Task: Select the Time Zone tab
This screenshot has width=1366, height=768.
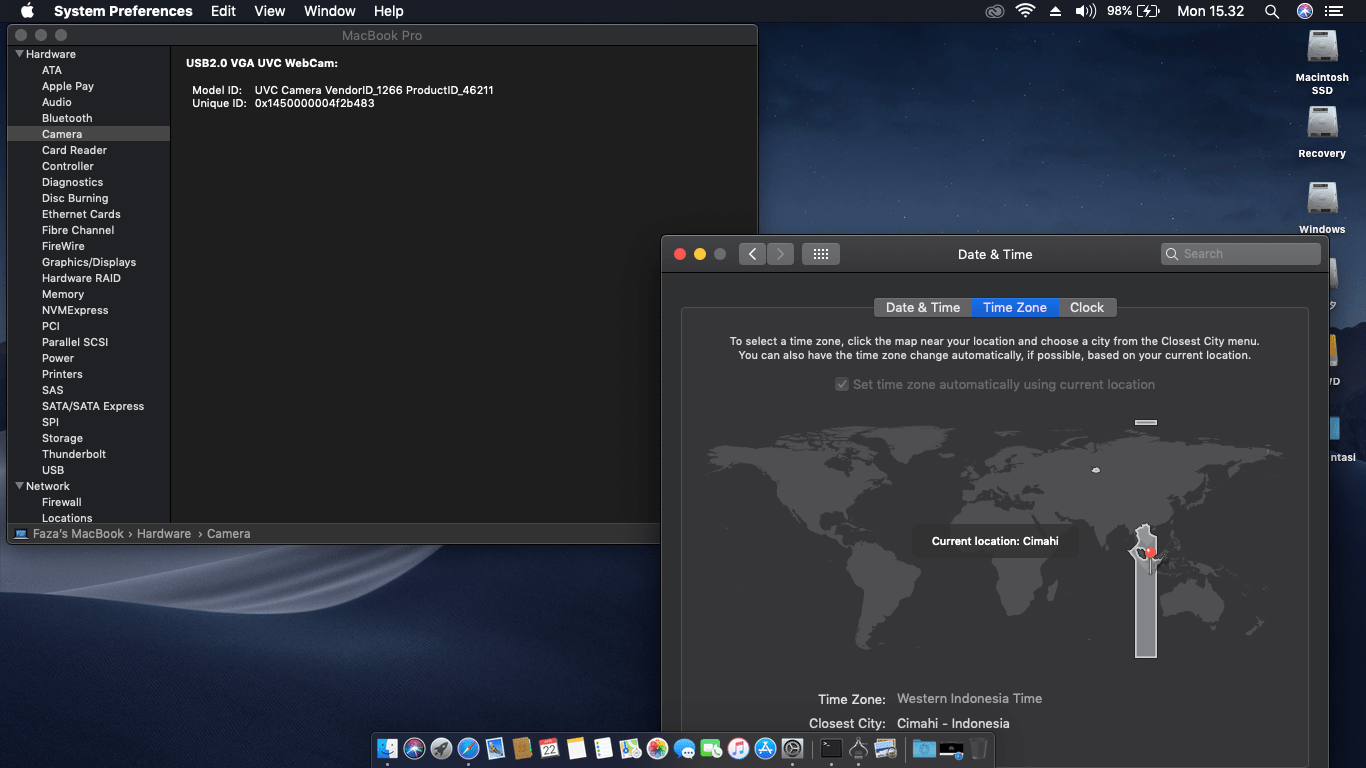Action: 1015,308
